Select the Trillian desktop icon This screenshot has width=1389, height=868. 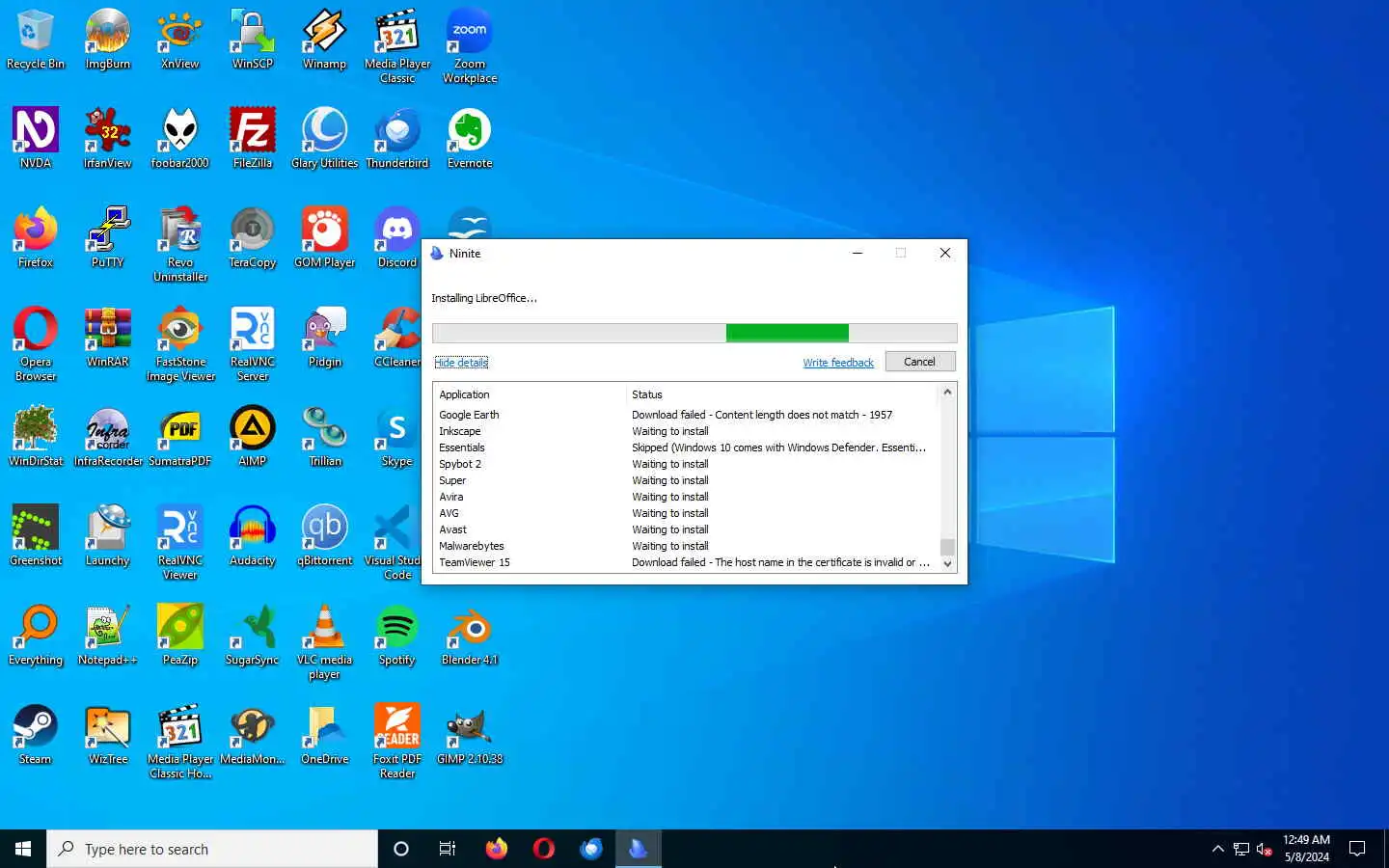[324, 437]
